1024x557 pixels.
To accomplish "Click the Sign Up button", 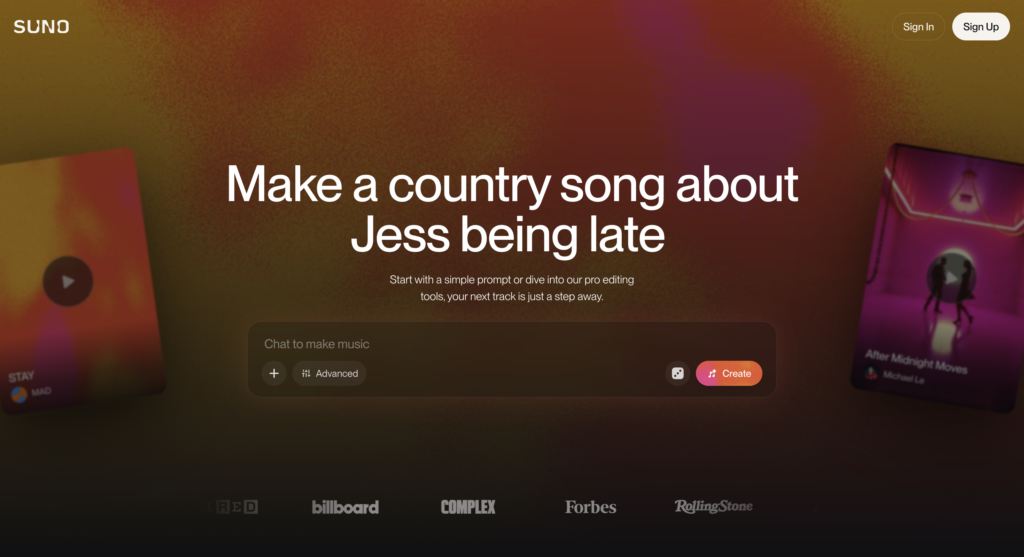I will click(x=980, y=27).
